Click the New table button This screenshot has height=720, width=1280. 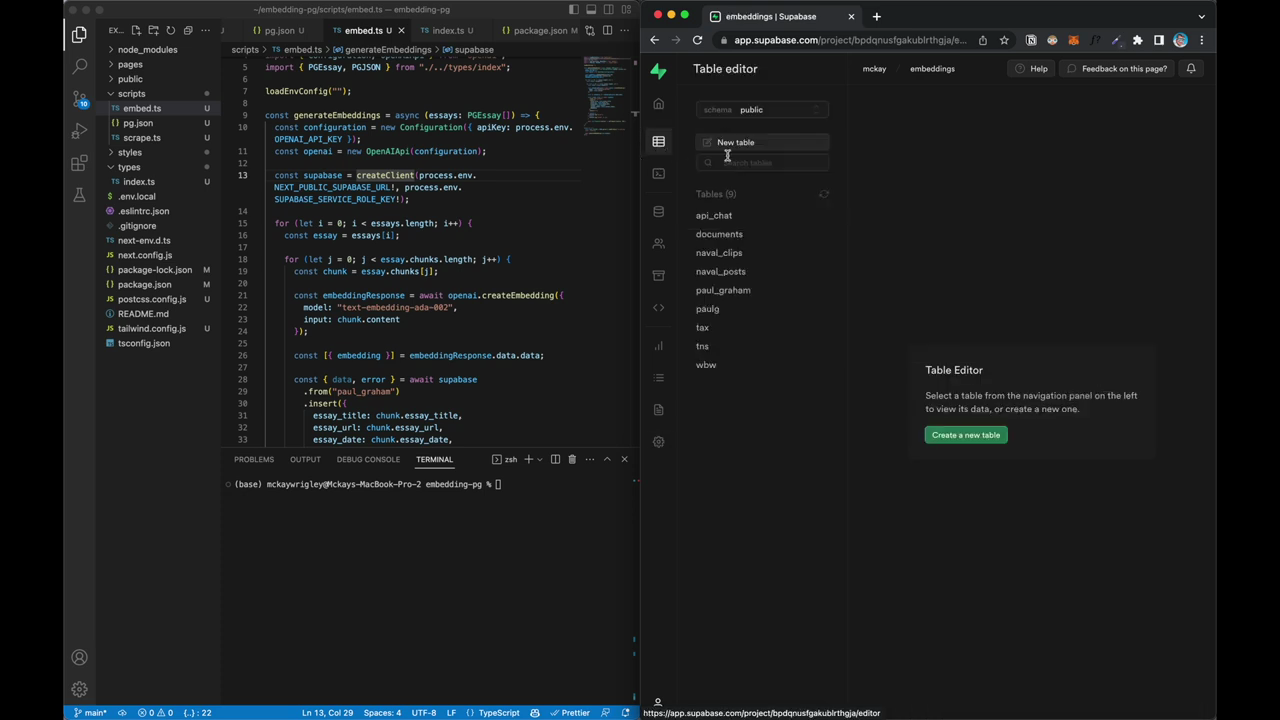pos(762,142)
